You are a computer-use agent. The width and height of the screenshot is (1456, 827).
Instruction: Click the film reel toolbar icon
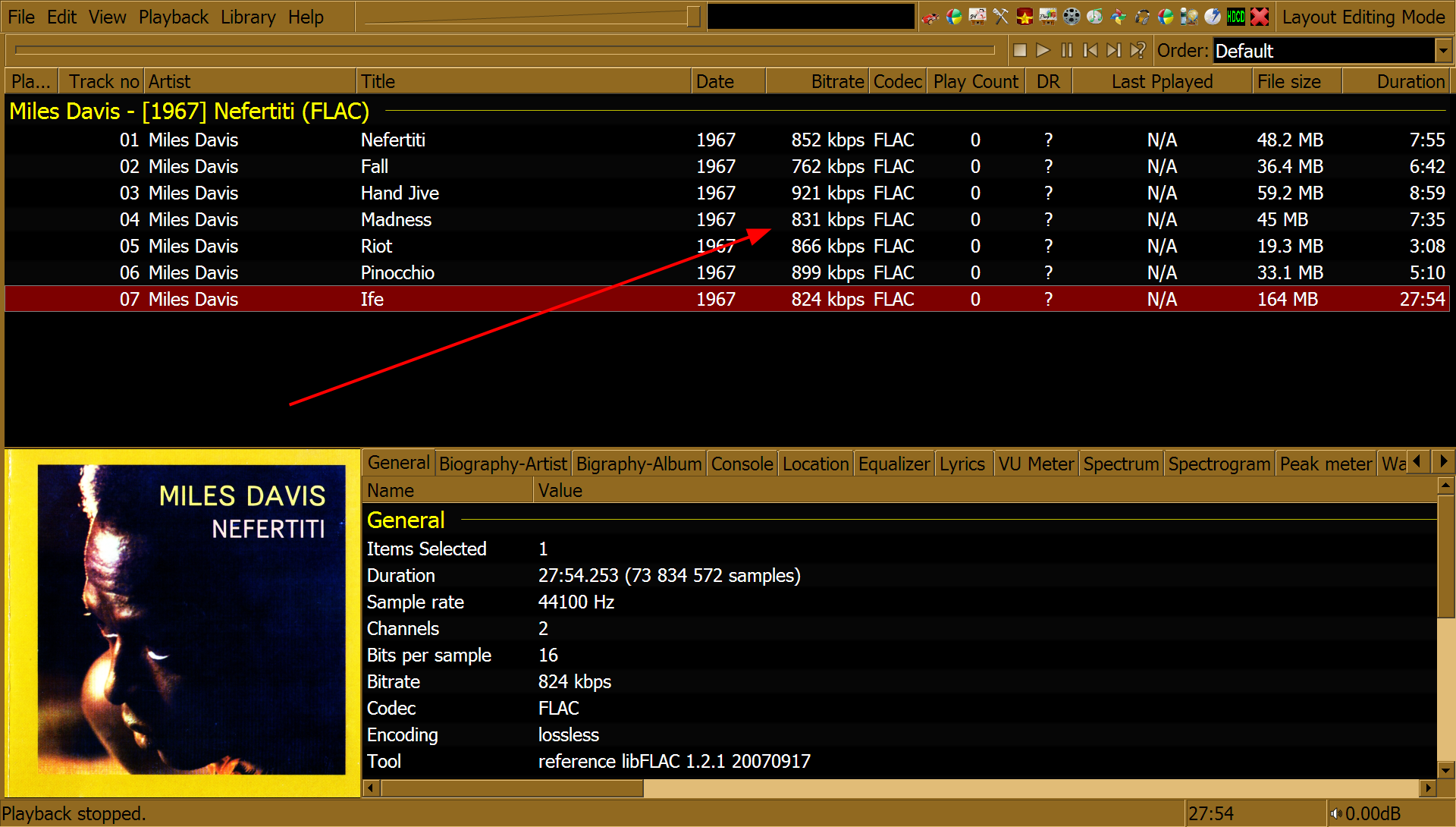1072,17
